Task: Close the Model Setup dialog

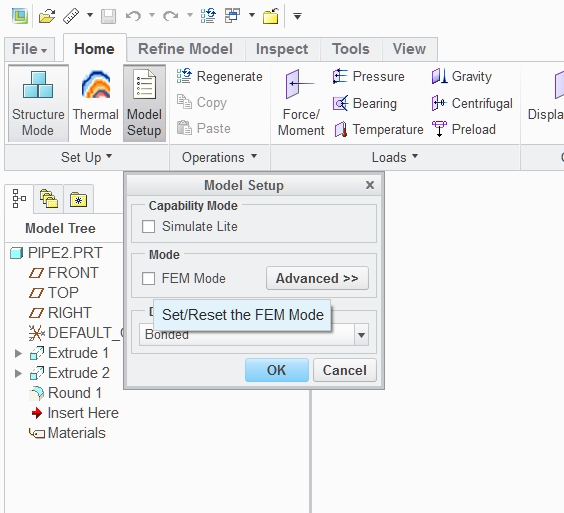Action: 370,185
